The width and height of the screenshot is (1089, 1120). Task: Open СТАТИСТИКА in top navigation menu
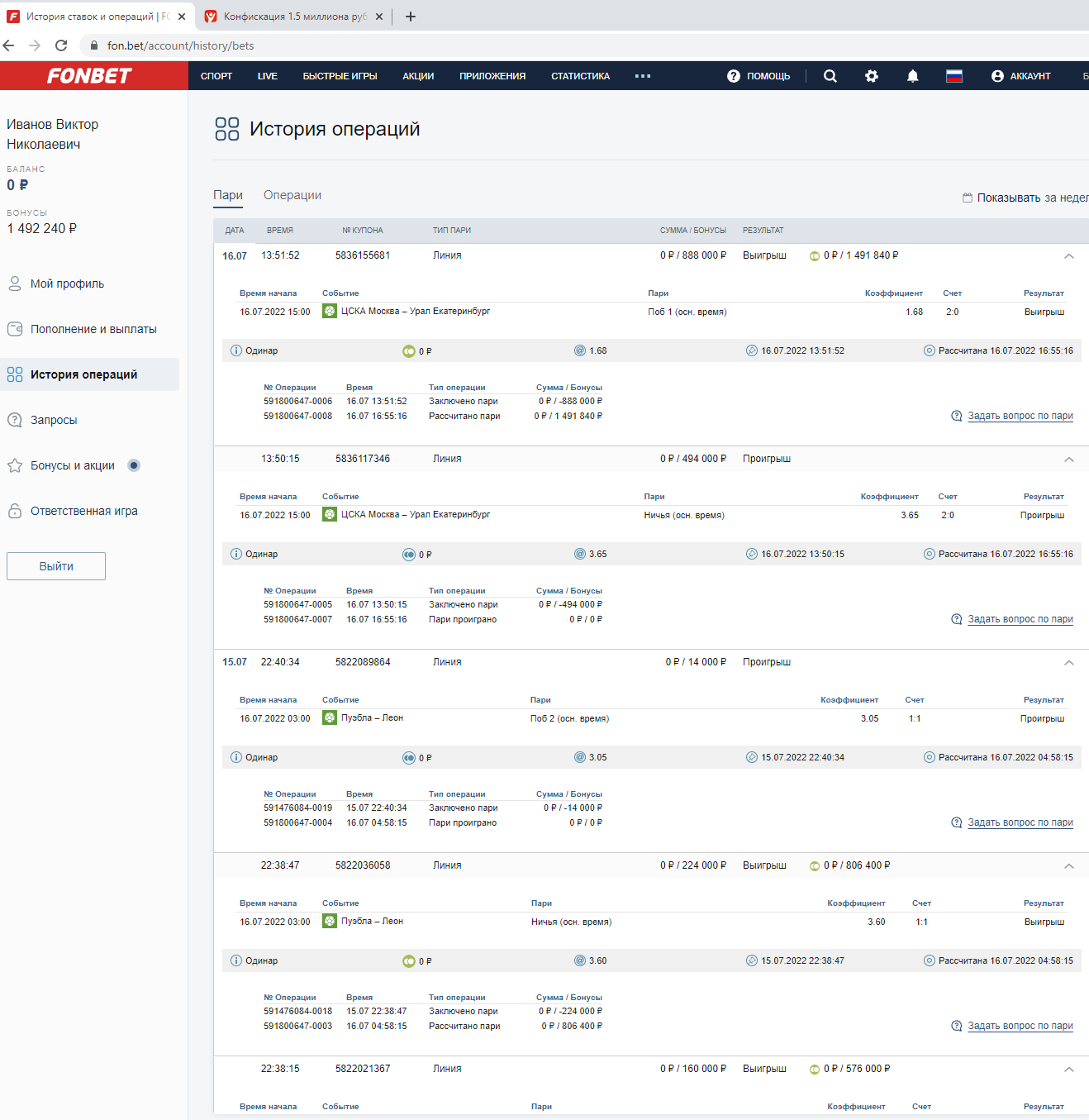tap(580, 76)
